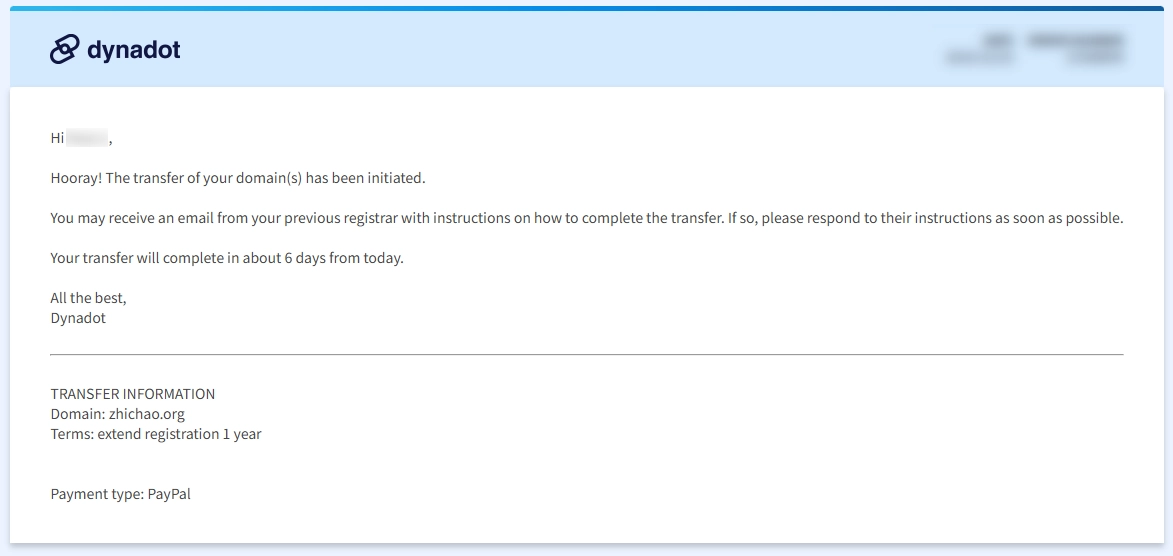Click the PayPal payment method text

(169, 494)
